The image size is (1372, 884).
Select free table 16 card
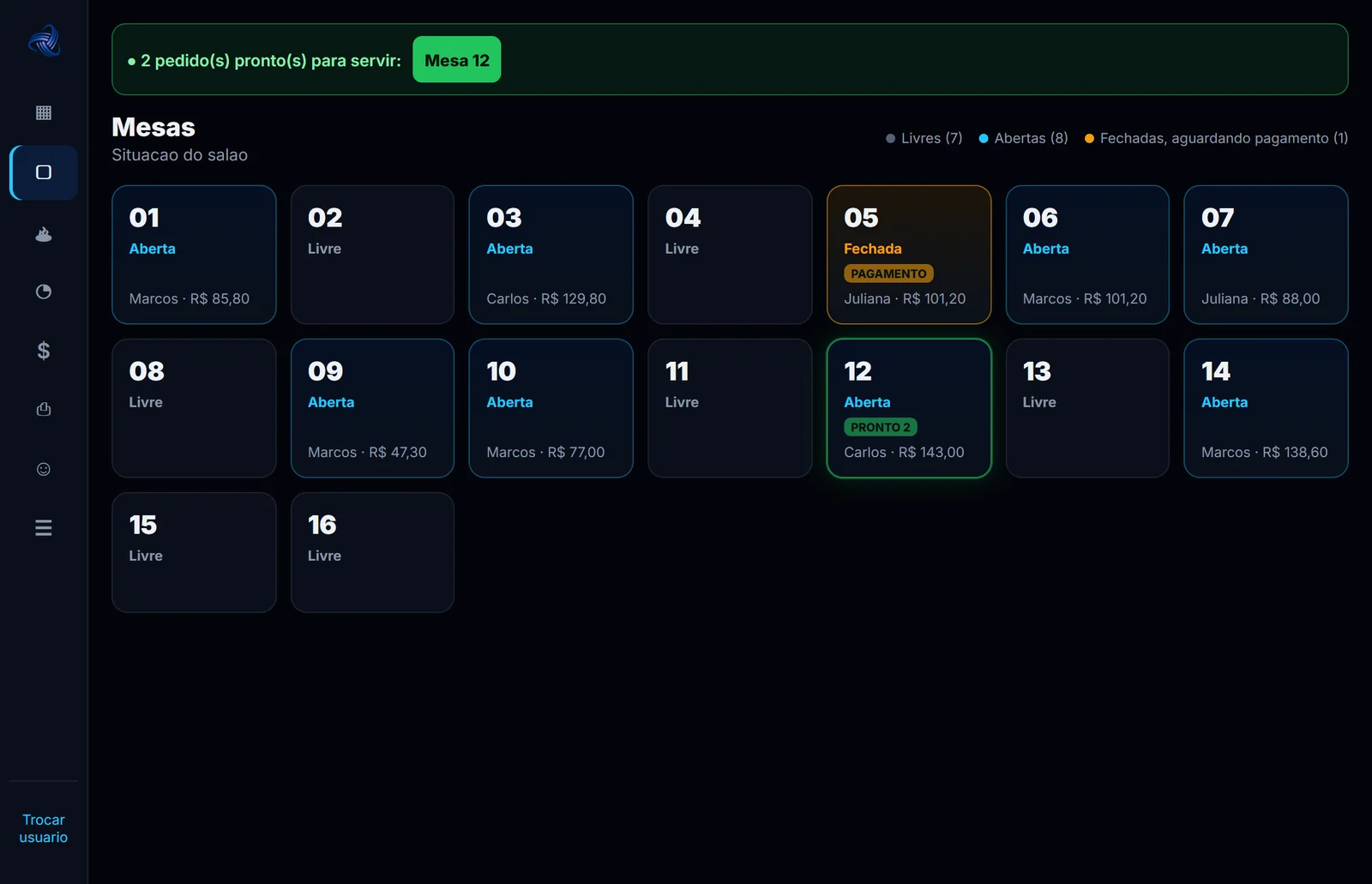tap(372, 552)
